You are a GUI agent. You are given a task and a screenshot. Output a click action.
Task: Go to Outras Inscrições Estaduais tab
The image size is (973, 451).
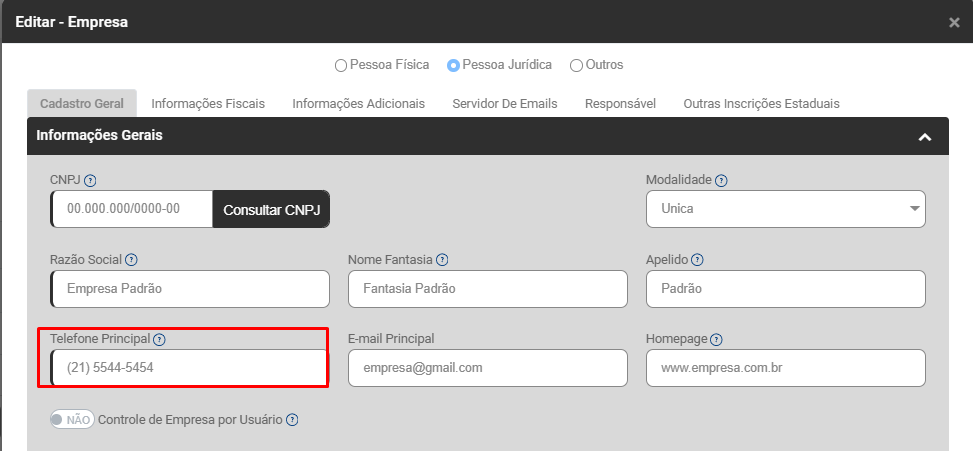(761, 103)
